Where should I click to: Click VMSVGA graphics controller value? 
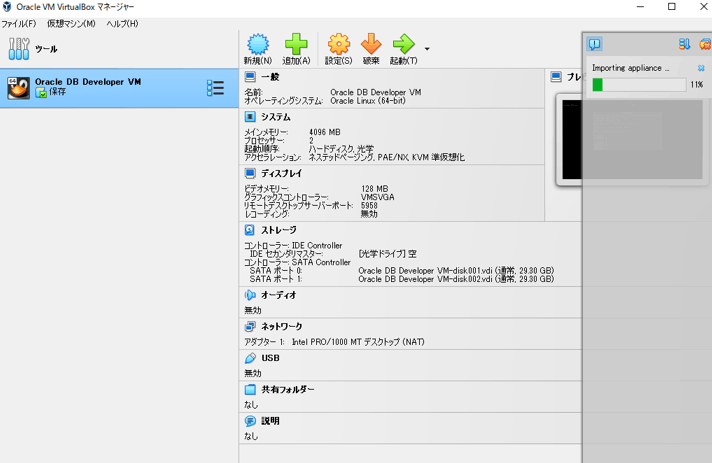coord(377,197)
